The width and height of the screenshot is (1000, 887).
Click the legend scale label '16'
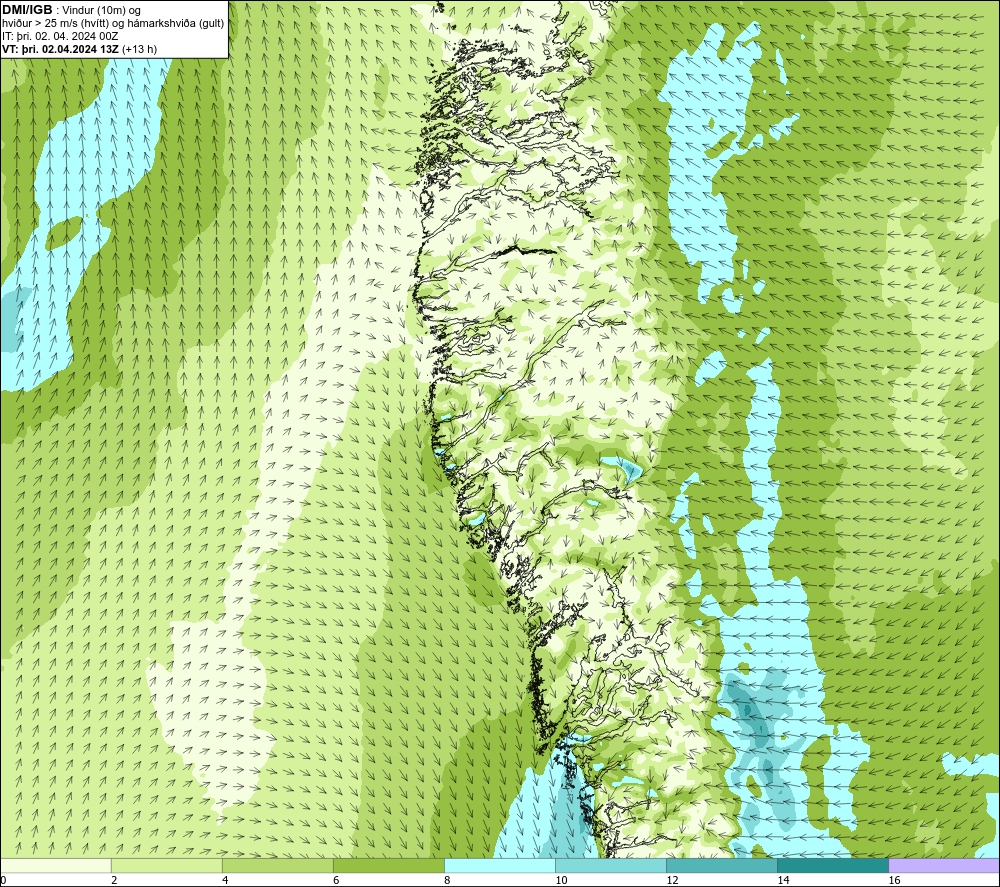click(x=894, y=880)
